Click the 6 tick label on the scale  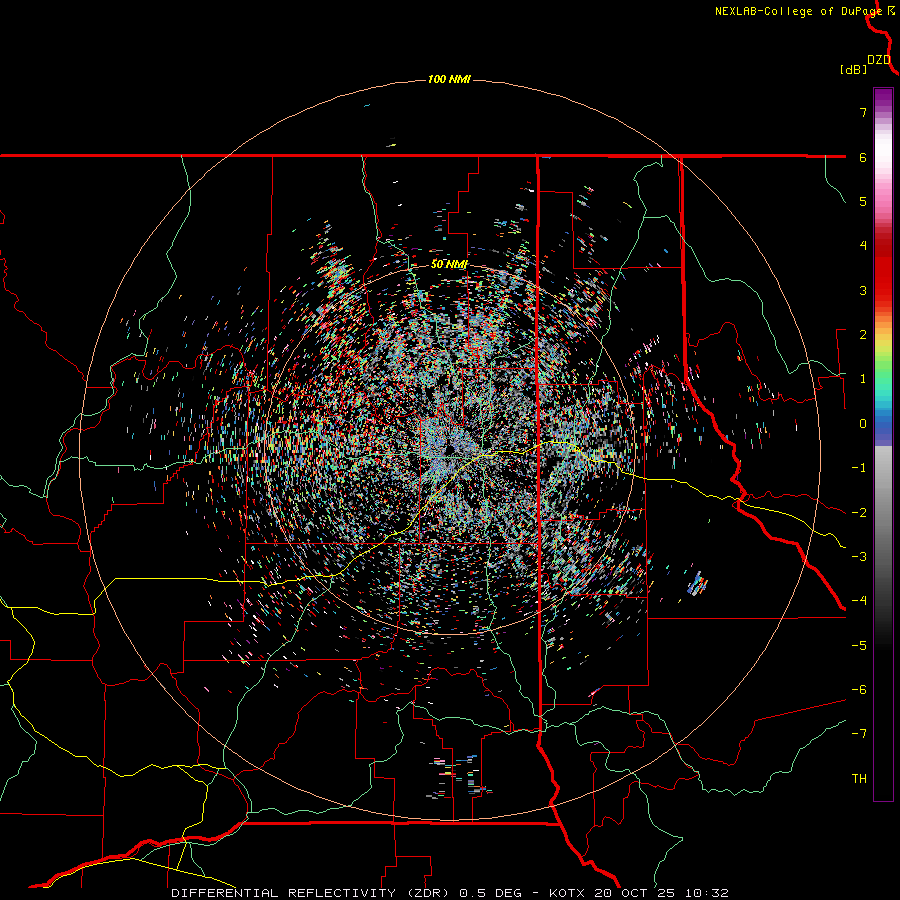(863, 157)
